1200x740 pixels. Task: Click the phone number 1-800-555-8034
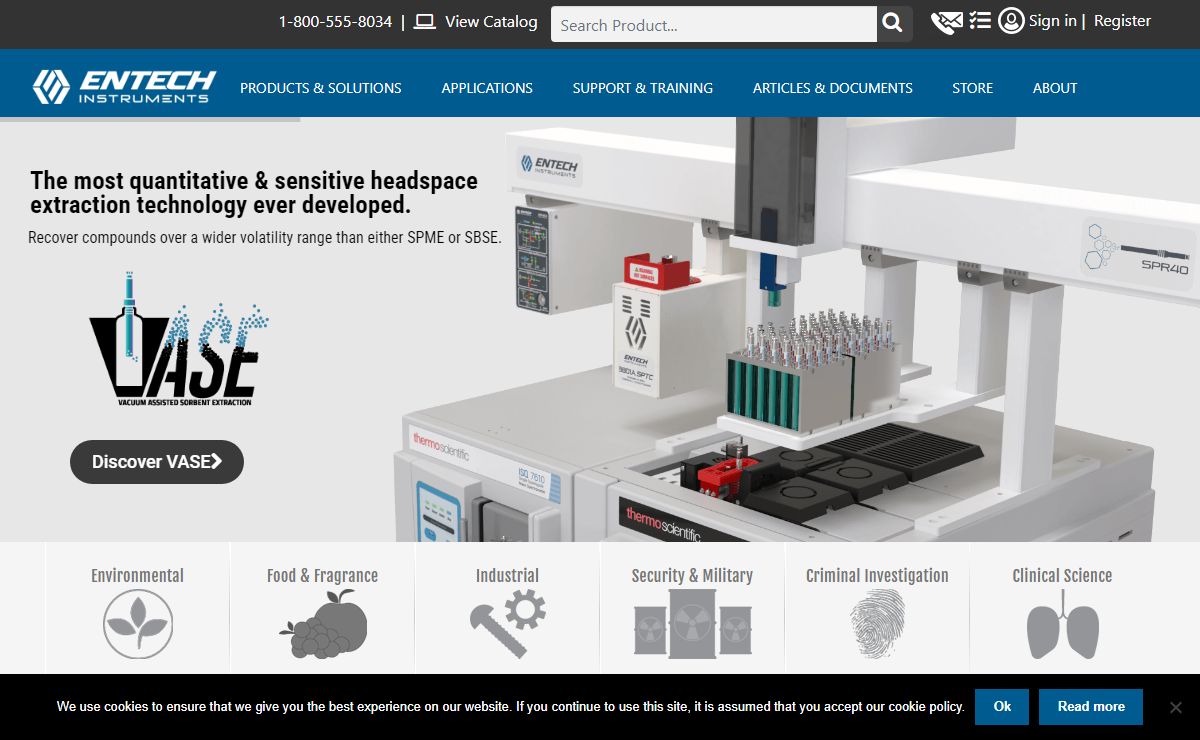click(335, 21)
